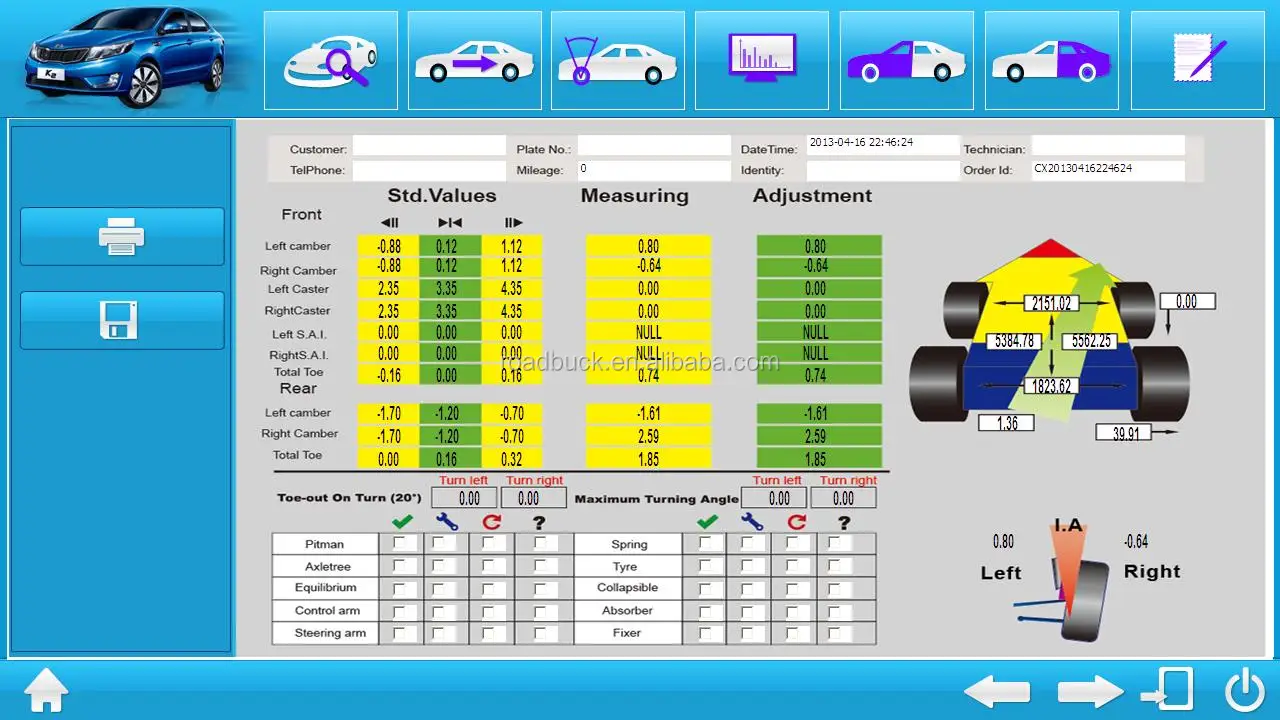Select the front Left camber measuring value
This screenshot has width=1280, height=720.
tap(648, 246)
